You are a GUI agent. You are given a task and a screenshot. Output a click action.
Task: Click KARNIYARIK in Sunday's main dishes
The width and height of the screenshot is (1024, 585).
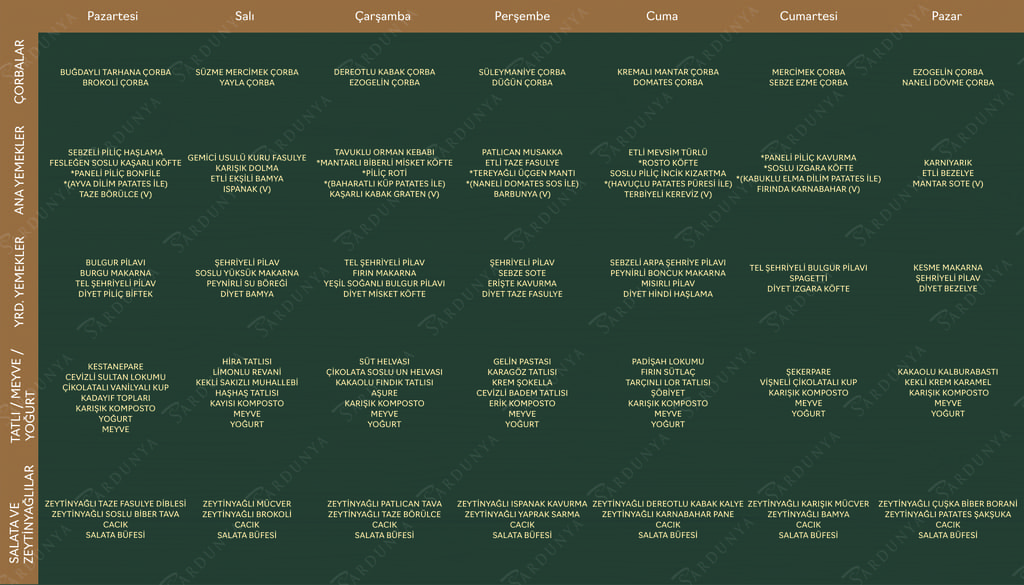pyautogui.click(x=947, y=162)
